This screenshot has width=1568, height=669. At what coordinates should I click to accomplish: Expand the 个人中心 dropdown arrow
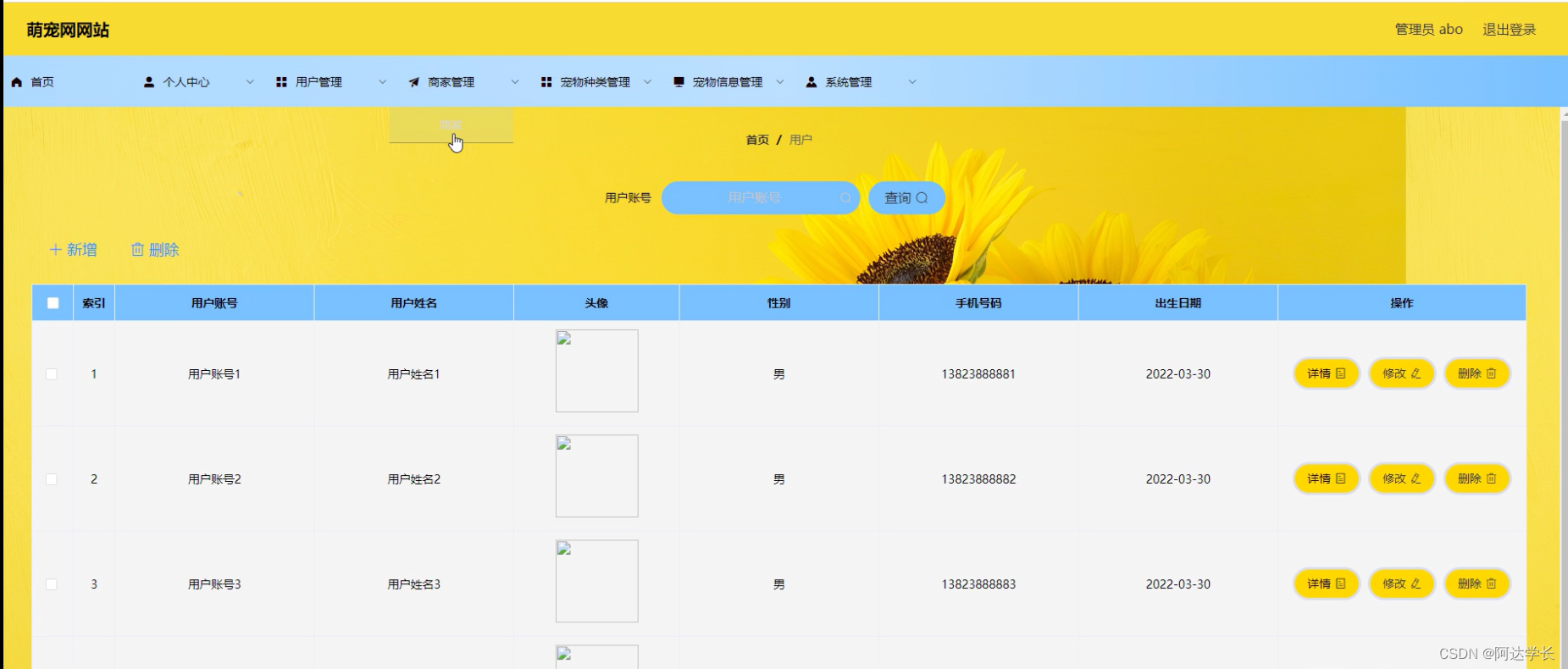(x=250, y=82)
